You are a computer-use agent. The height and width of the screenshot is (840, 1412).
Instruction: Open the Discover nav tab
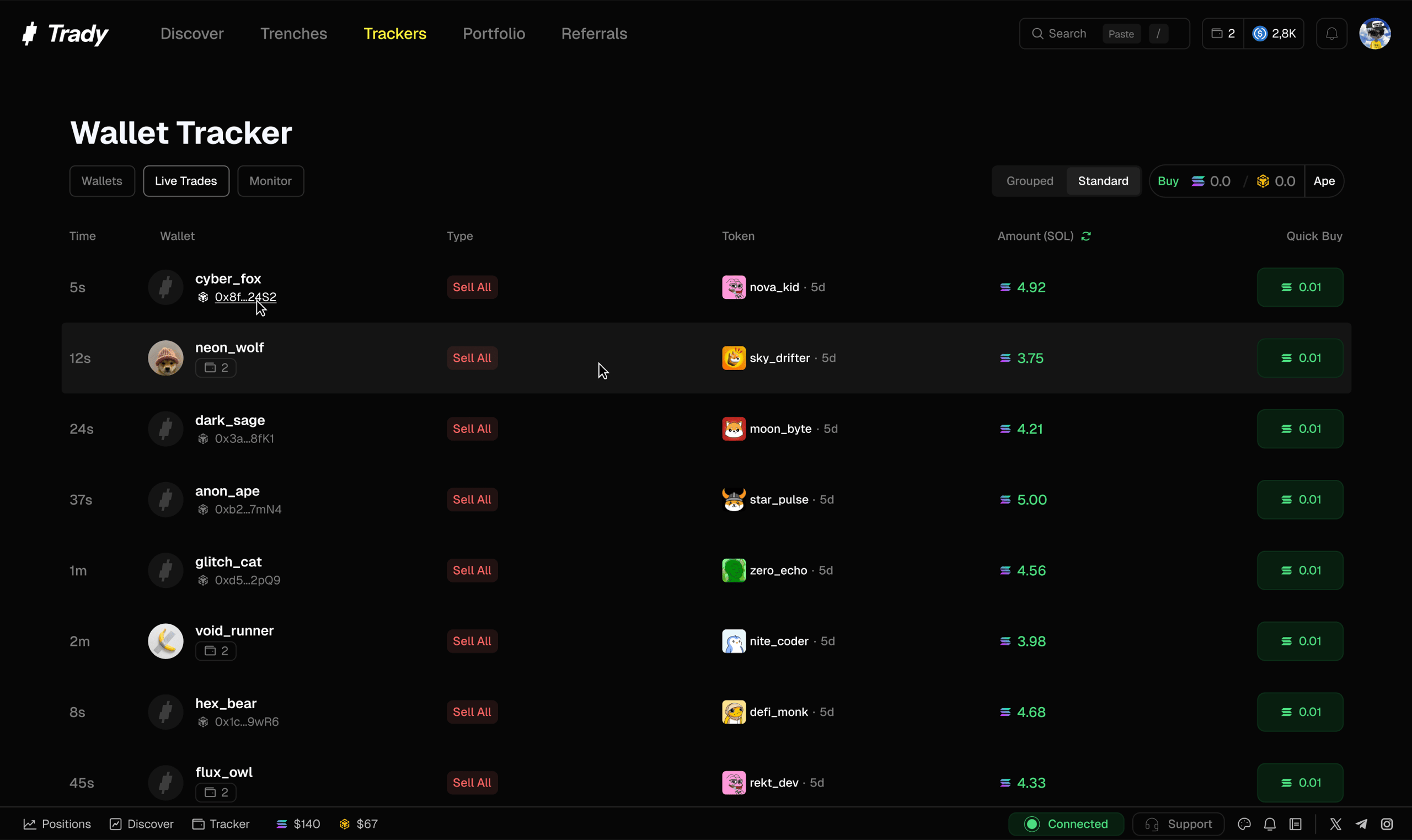[192, 34]
